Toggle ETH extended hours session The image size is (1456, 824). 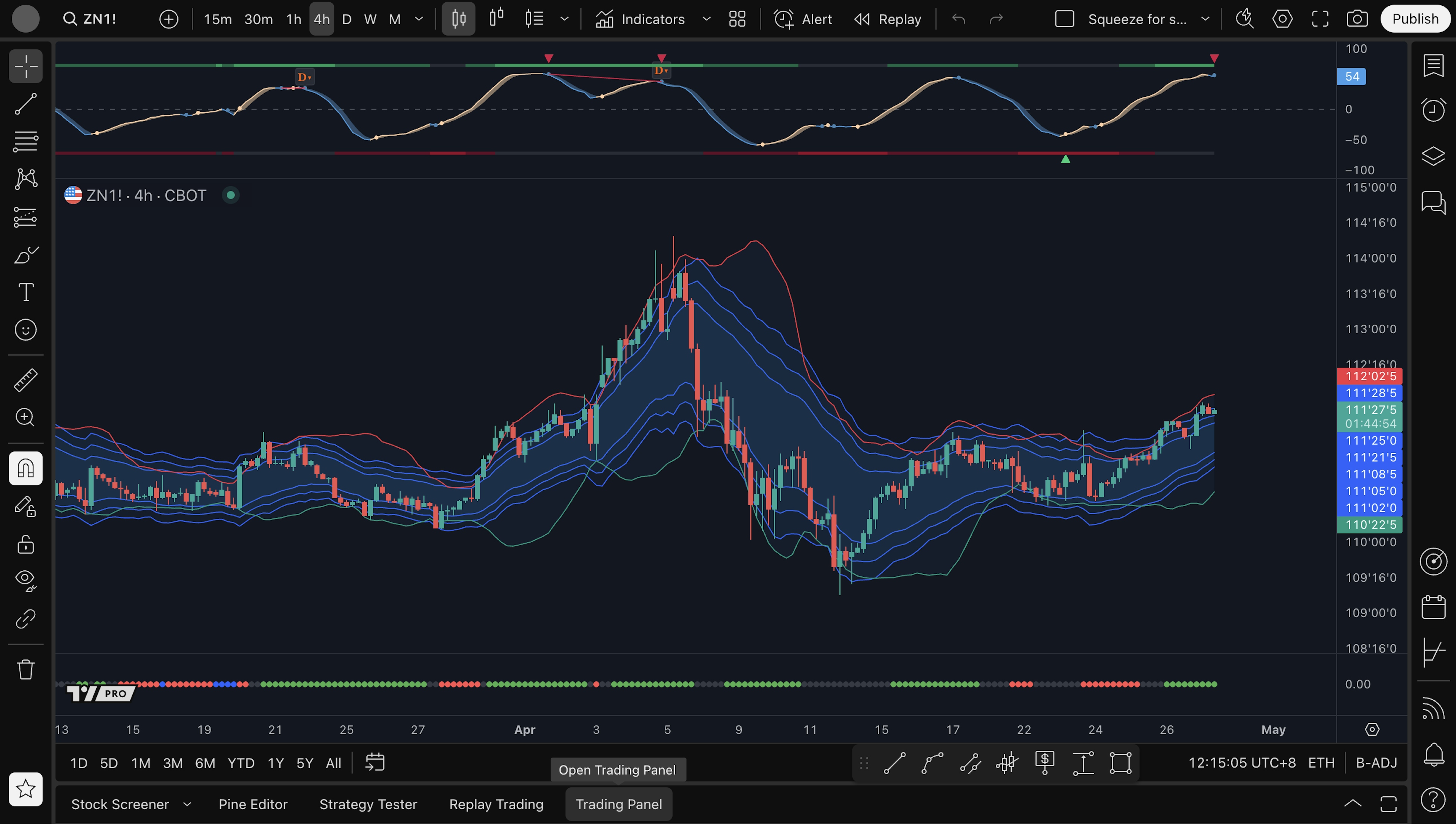[1321, 763]
